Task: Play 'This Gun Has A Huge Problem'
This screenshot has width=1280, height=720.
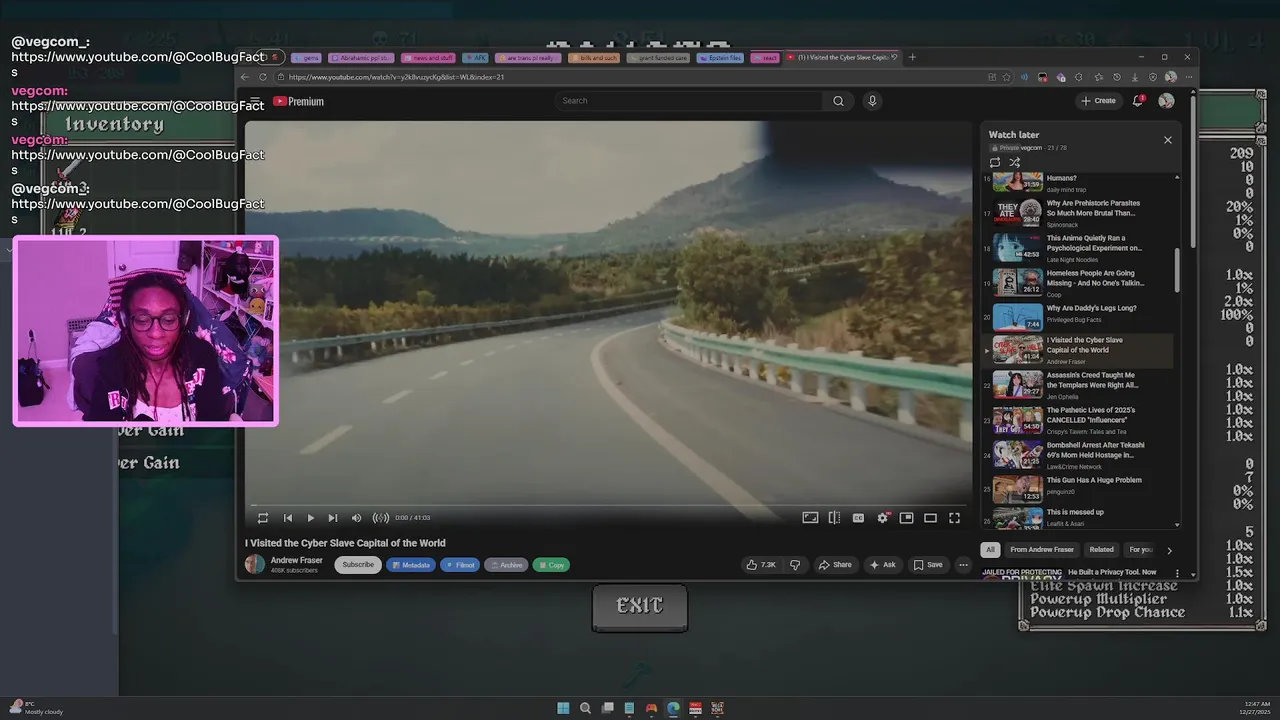Action: (1078, 490)
